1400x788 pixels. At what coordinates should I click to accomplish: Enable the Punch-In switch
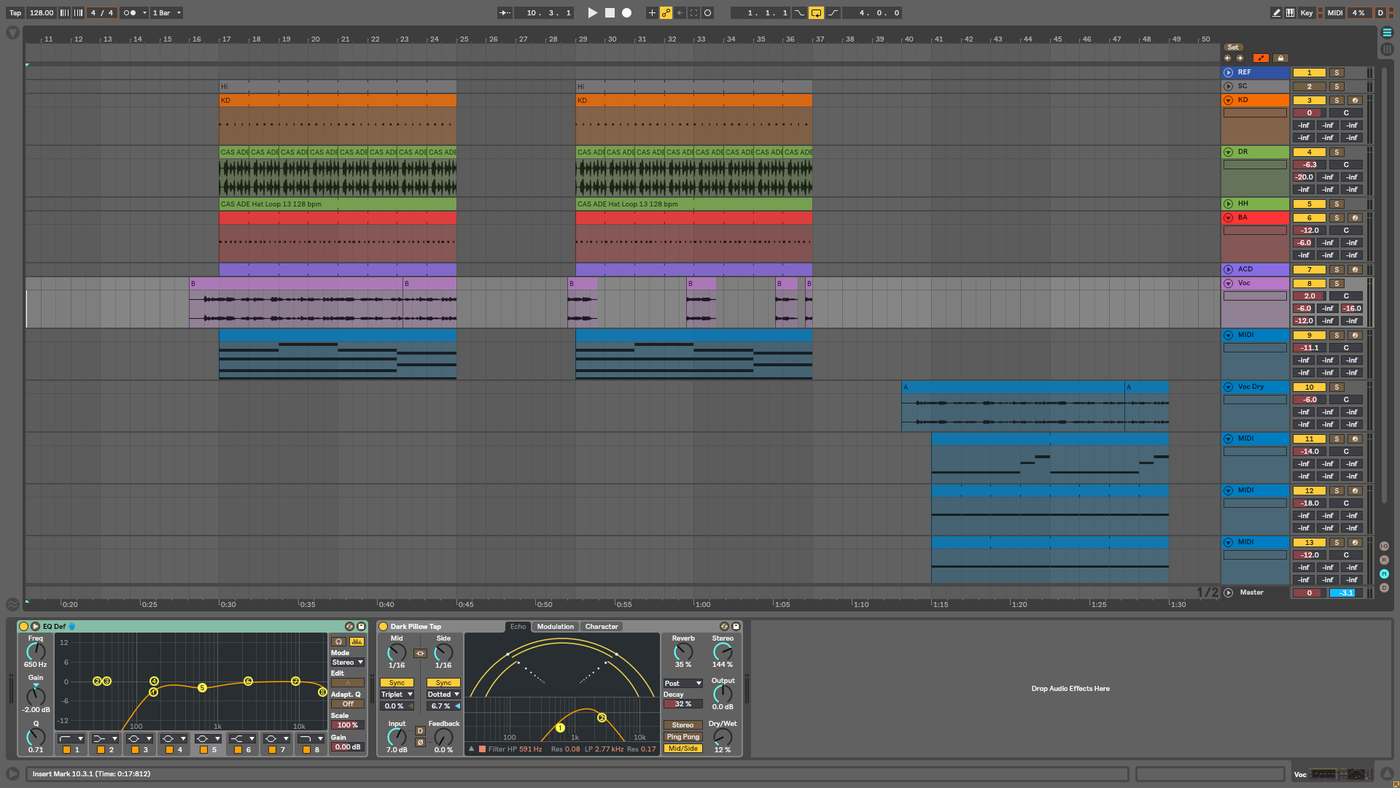(x=800, y=13)
